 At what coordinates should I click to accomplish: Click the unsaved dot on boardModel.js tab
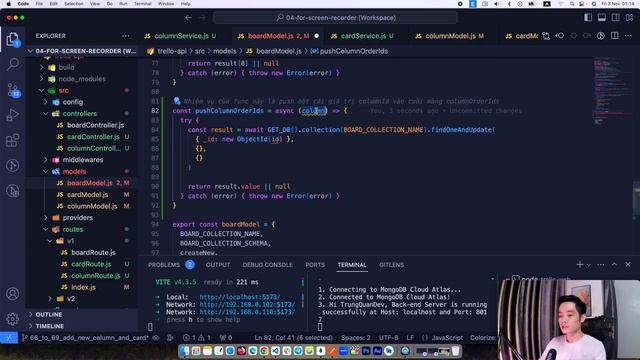316,36
